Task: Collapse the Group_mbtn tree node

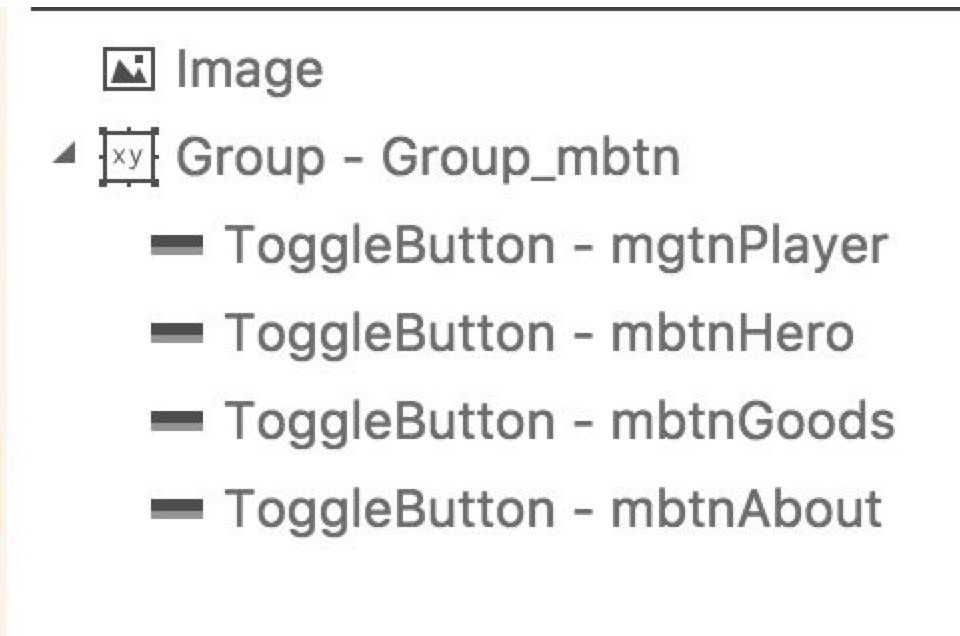Action: pos(65,157)
